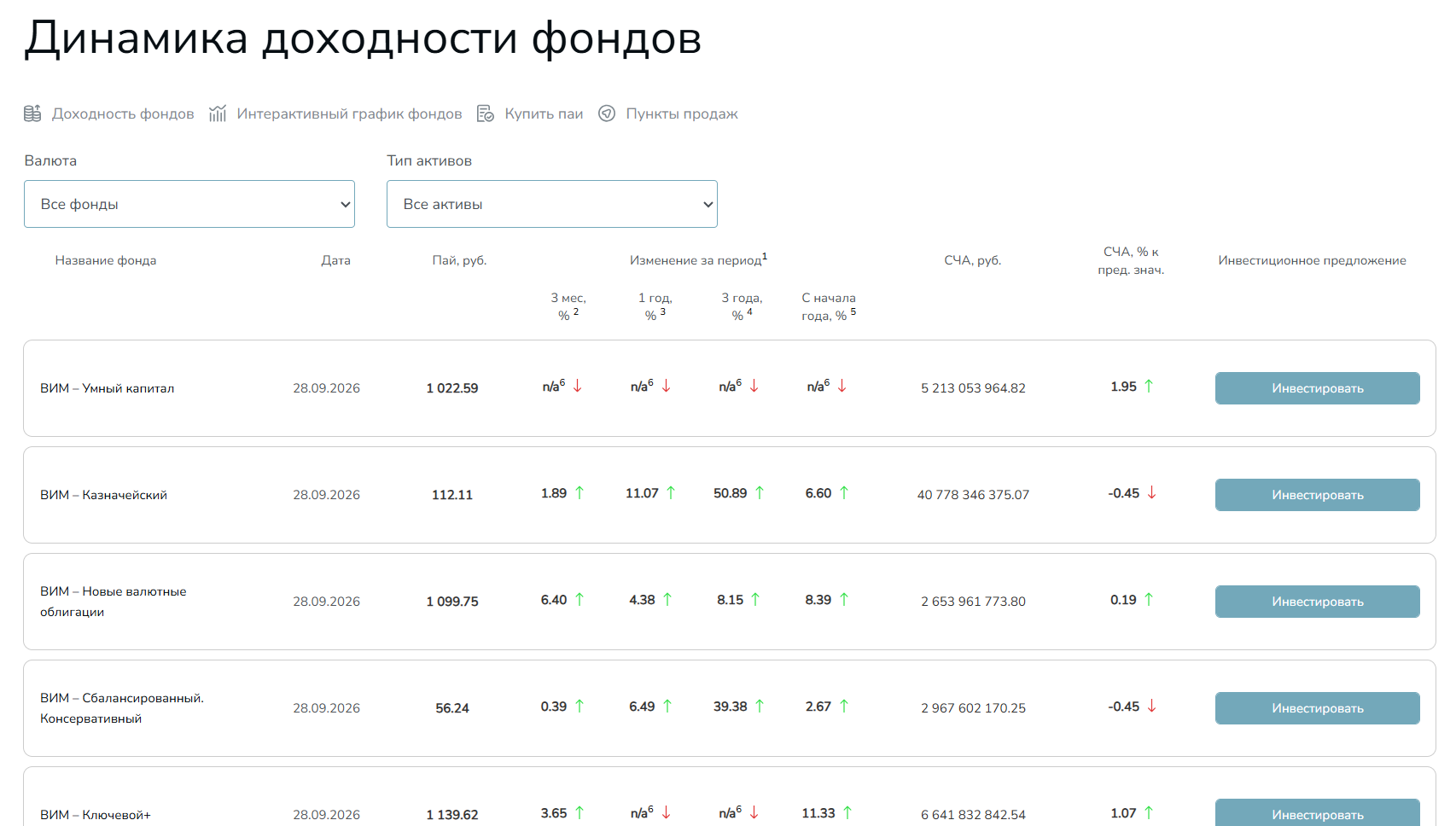Open fund ВИМ – Казначейский
This screenshot has width=1456, height=826.
point(104,495)
